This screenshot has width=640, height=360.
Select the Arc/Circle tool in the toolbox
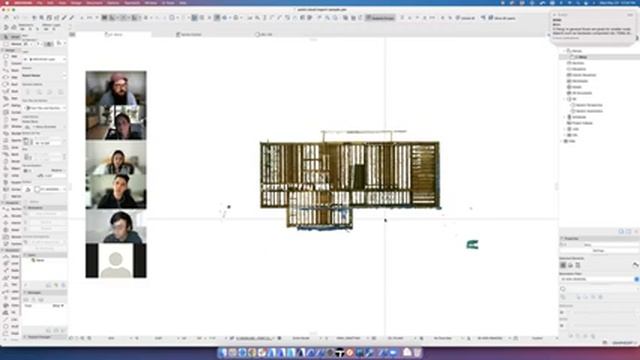point(11,327)
